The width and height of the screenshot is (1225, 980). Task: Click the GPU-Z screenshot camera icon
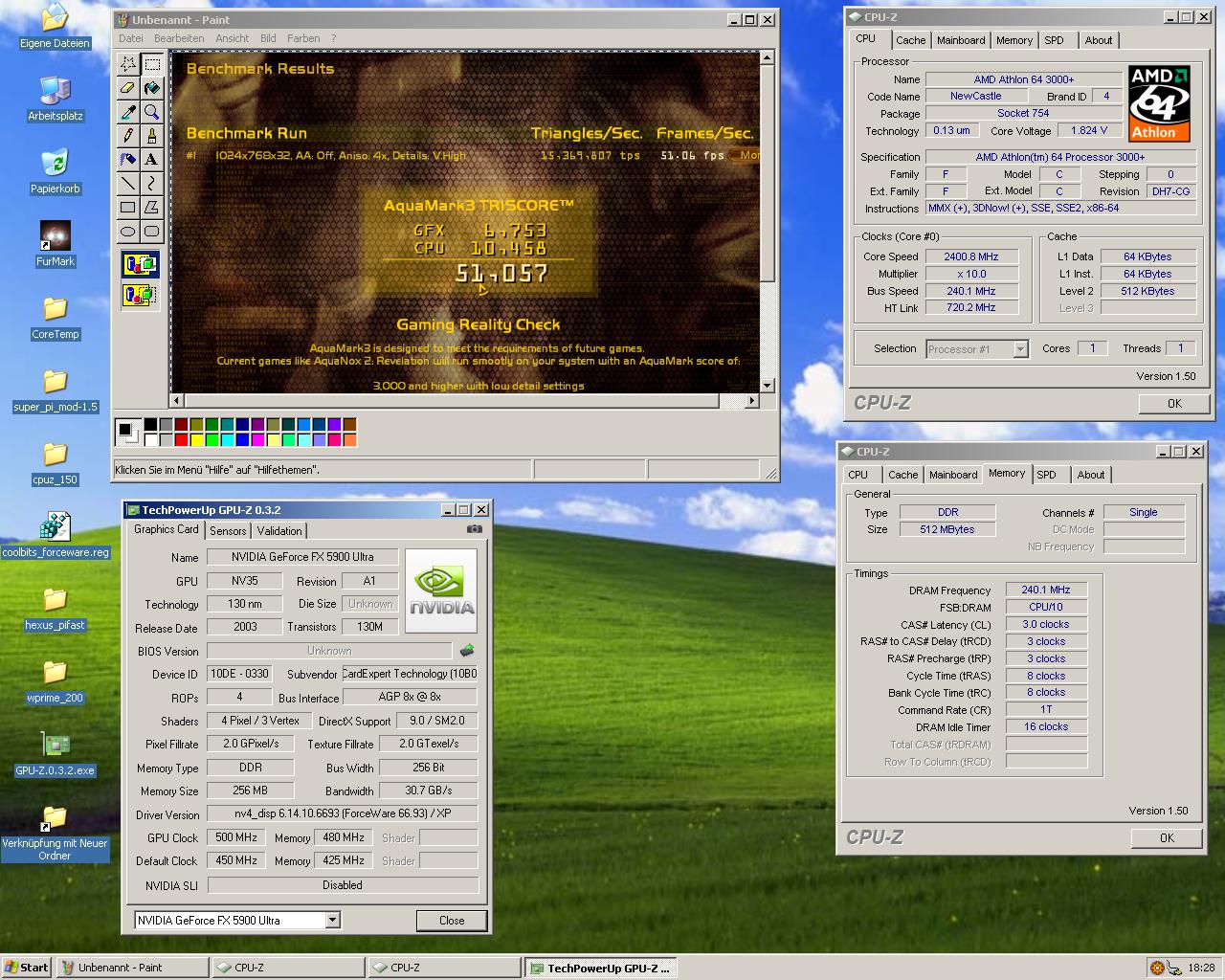475,529
